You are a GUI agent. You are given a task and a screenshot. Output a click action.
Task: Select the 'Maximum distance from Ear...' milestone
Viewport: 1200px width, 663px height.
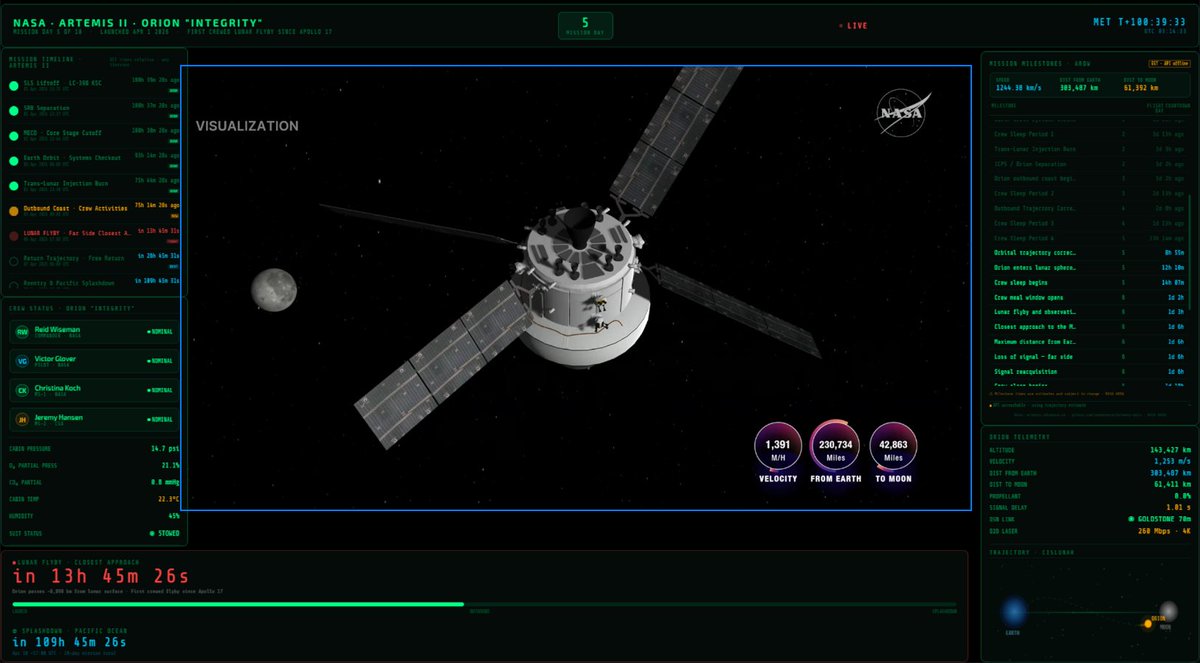click(x=1087, y=343)
